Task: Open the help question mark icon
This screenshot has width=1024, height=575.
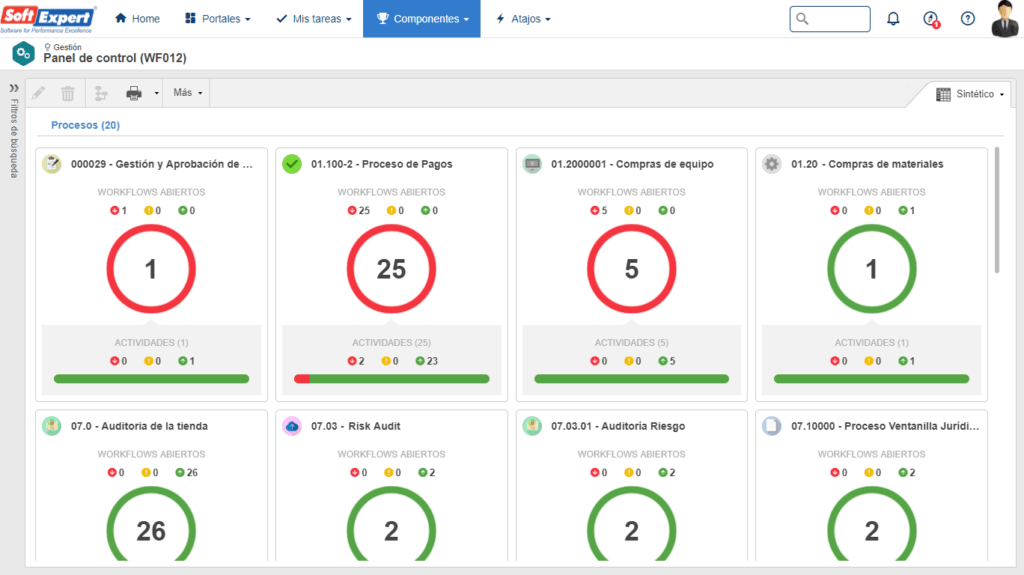Action: tap(967, 19)
